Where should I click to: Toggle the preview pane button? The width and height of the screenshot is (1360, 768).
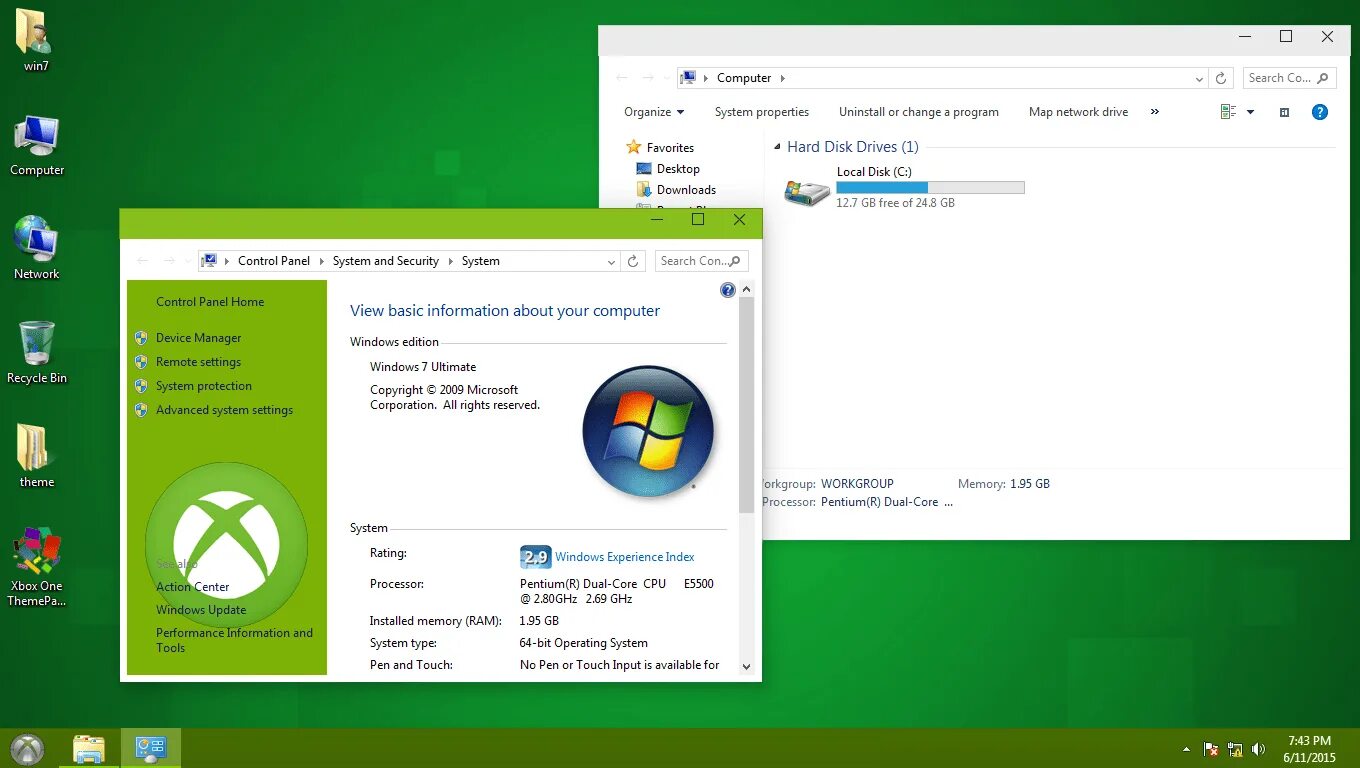tap(1285, 112)
